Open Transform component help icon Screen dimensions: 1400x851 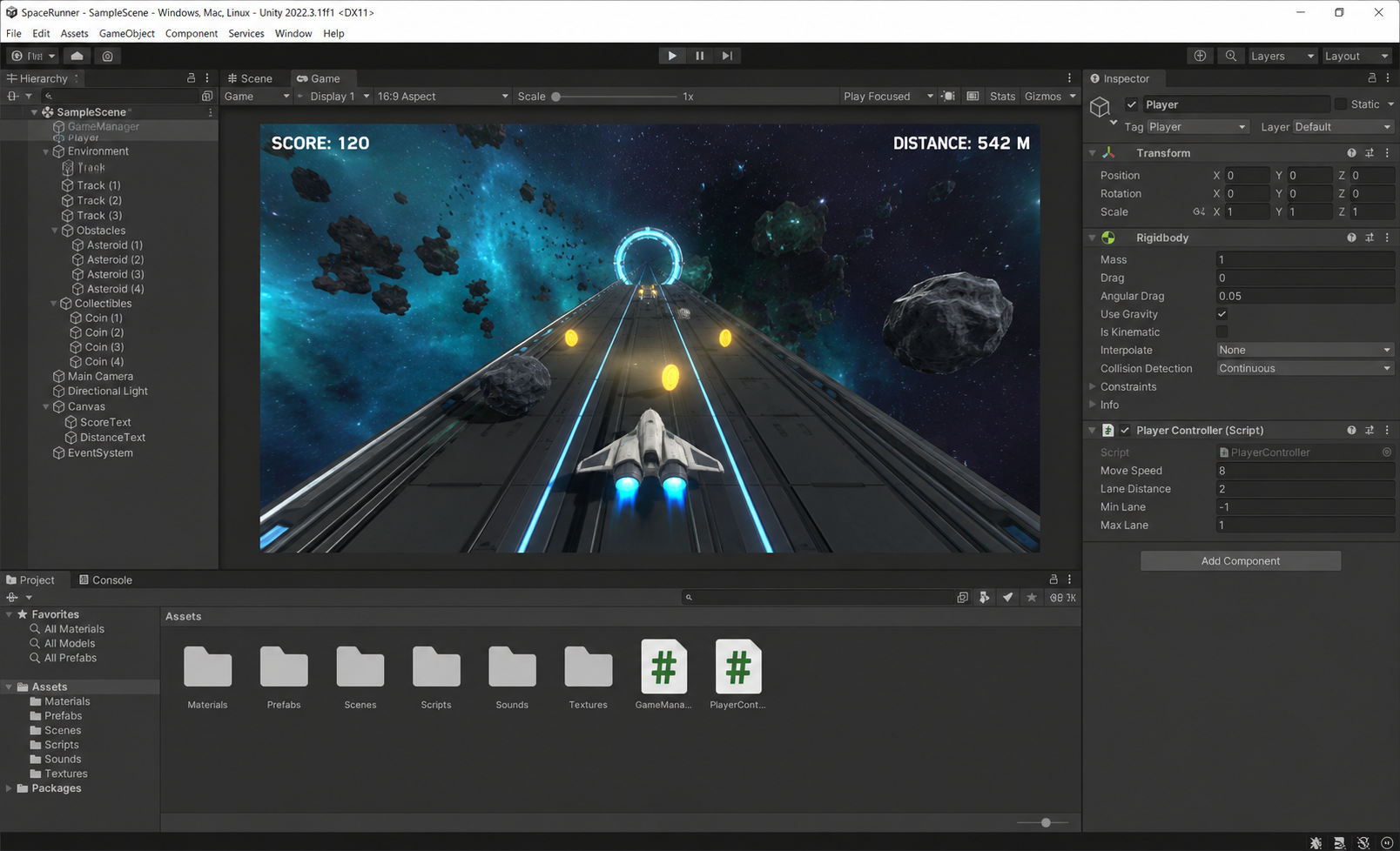(x=1352, y=153)
